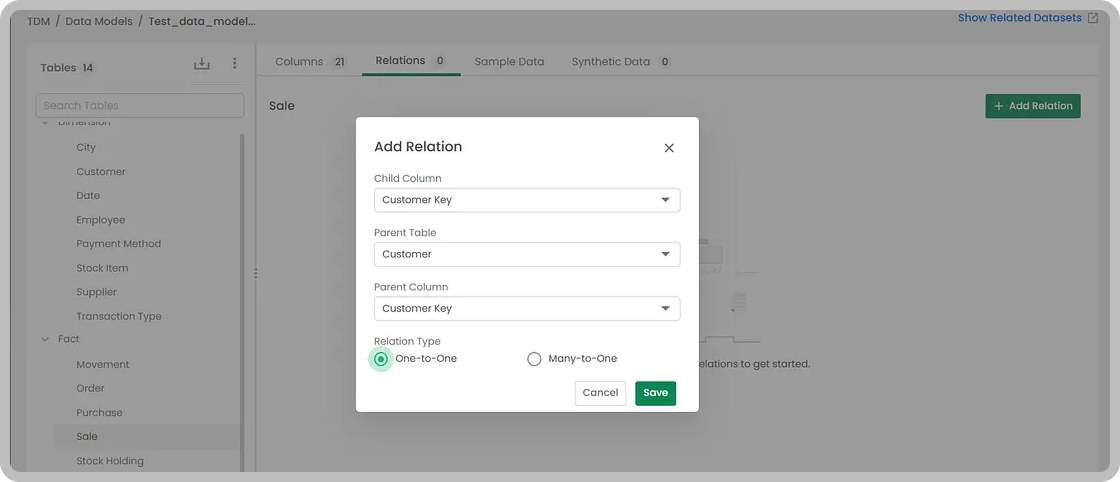Screen dimensions: 1120x482
Task: Open the Tables three-dot options menu
Action: click(x=234, y=64)
